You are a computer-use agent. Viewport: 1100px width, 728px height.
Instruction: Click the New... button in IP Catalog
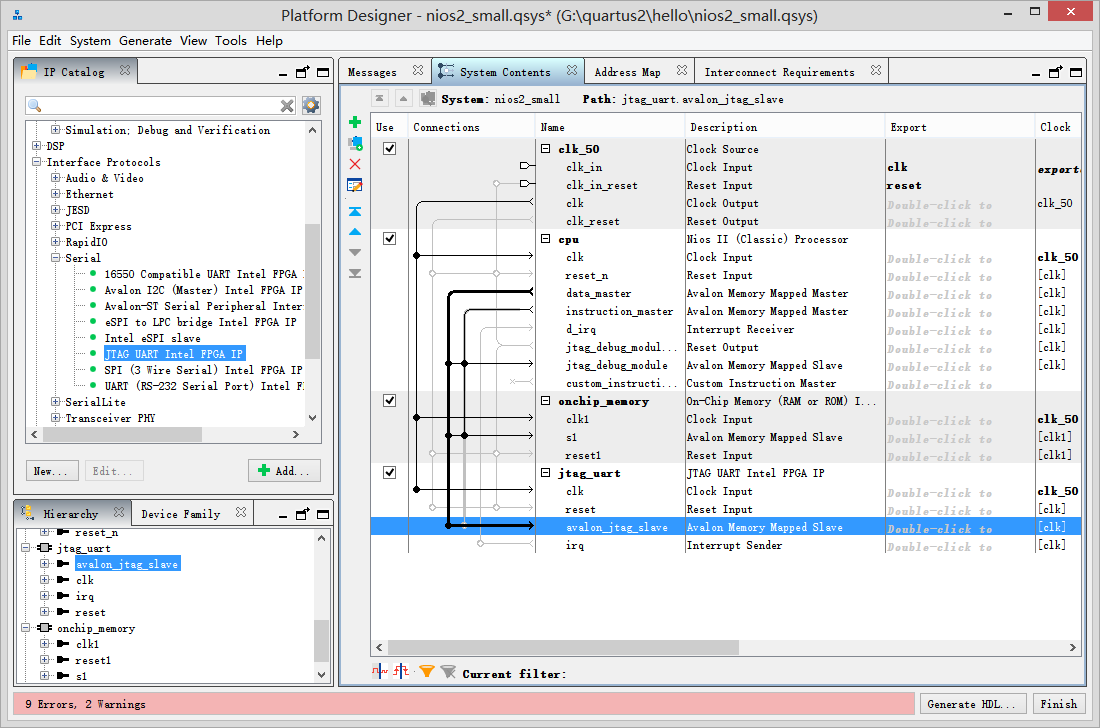point(51,471)
